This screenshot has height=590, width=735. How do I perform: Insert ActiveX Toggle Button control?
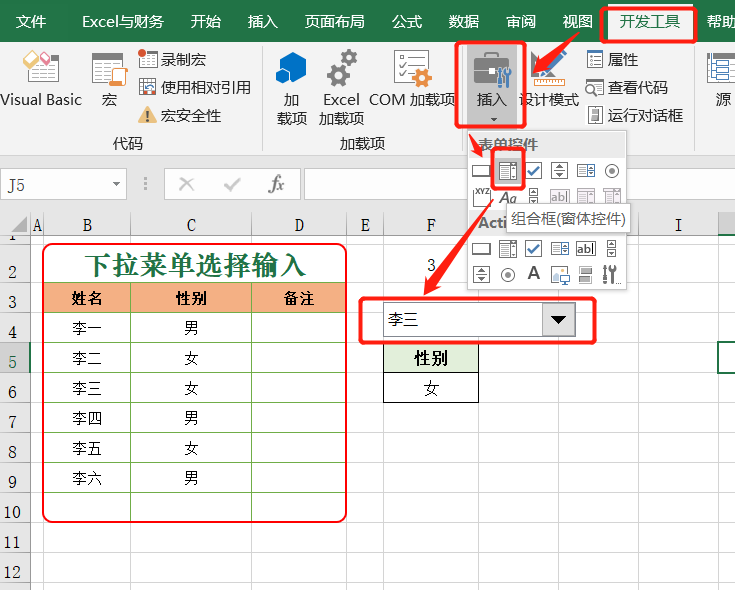[x=585, y=275]
